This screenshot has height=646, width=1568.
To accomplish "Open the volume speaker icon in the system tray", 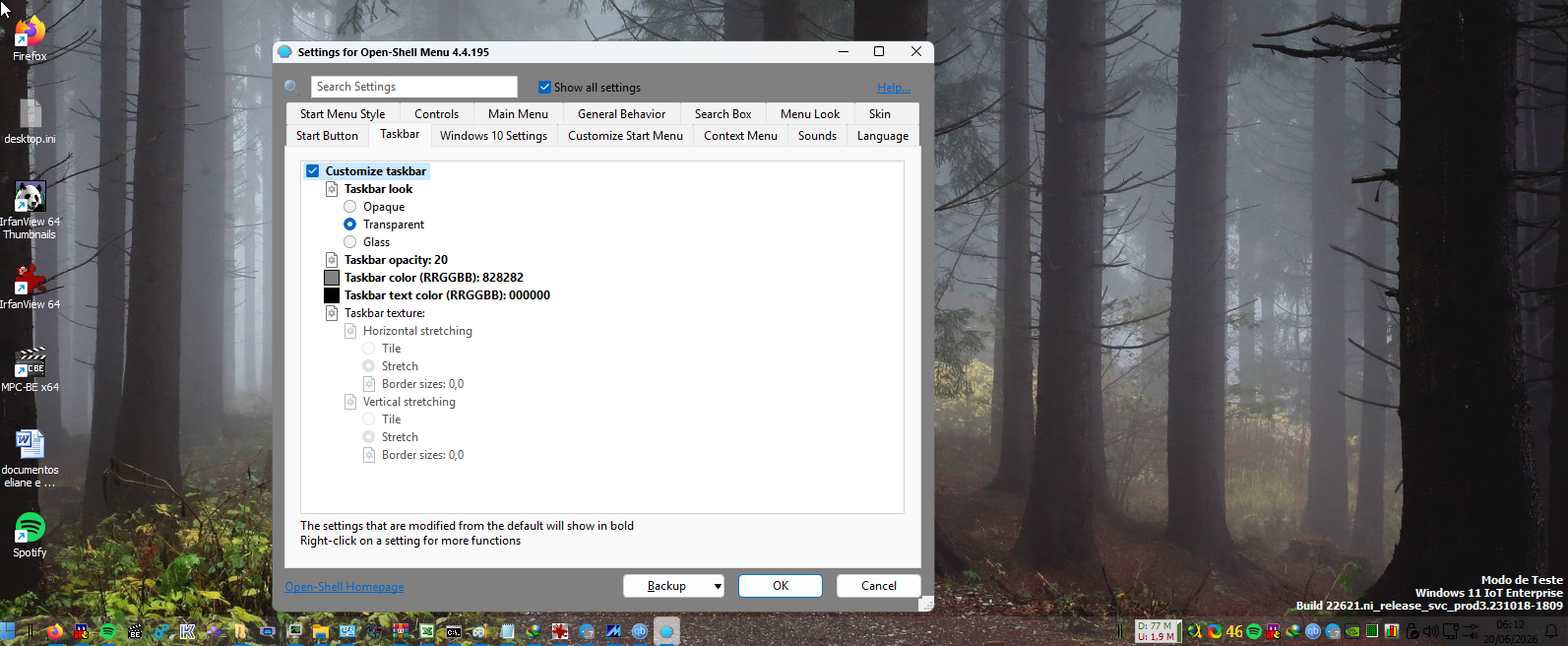I will pyautogui.click(x=1430, y=631).
